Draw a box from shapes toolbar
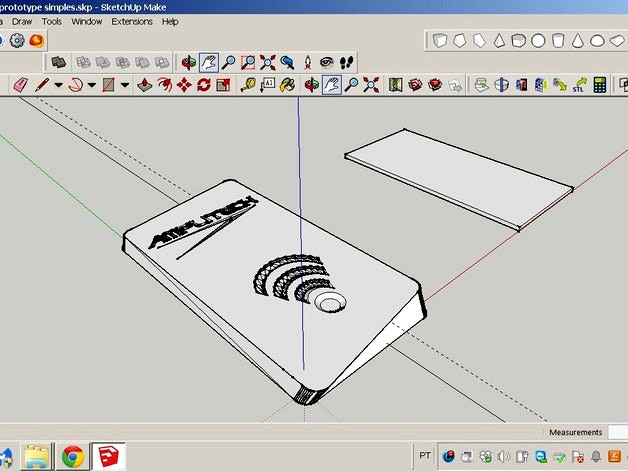 440,40
